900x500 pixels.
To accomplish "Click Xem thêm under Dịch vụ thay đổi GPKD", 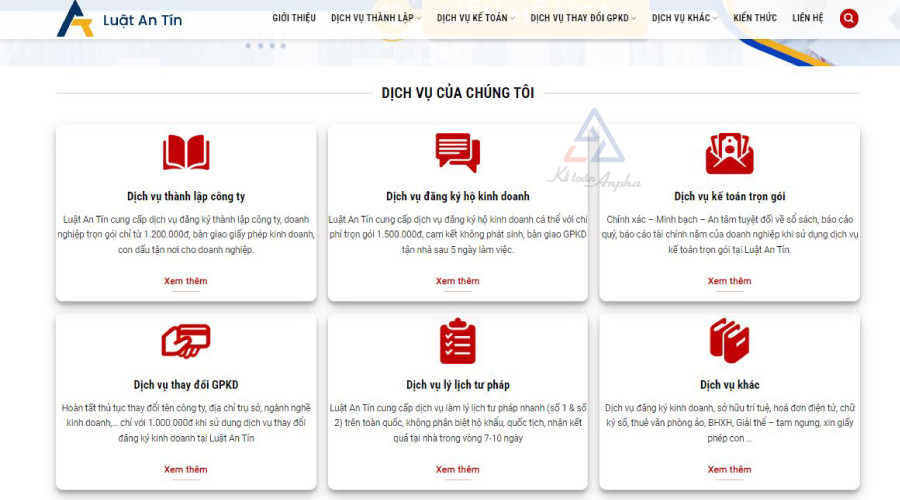I will click(x=185, y=469).
